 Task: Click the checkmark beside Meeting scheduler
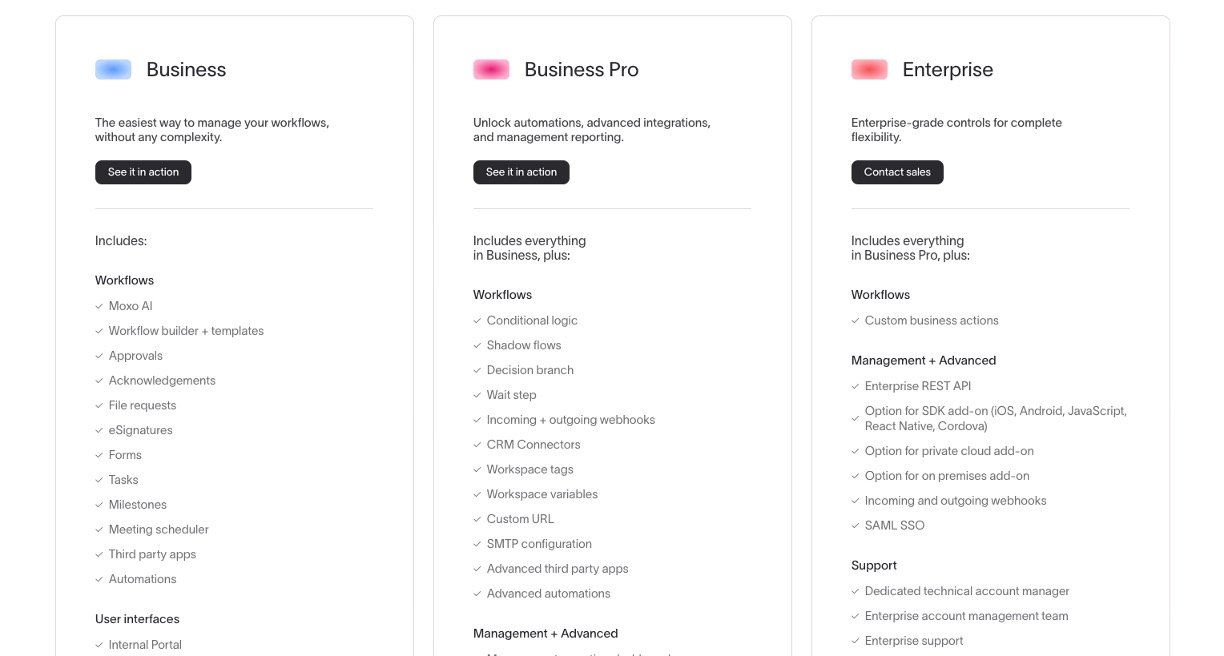coord(99,530)
